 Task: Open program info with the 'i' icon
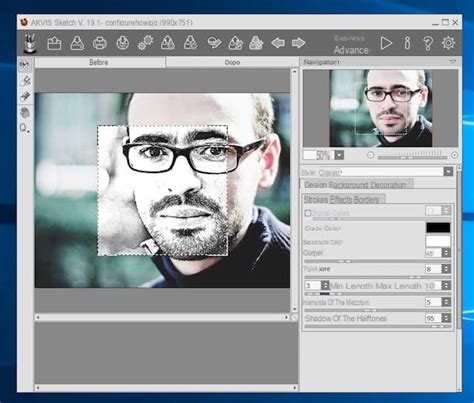coord(407,43)
